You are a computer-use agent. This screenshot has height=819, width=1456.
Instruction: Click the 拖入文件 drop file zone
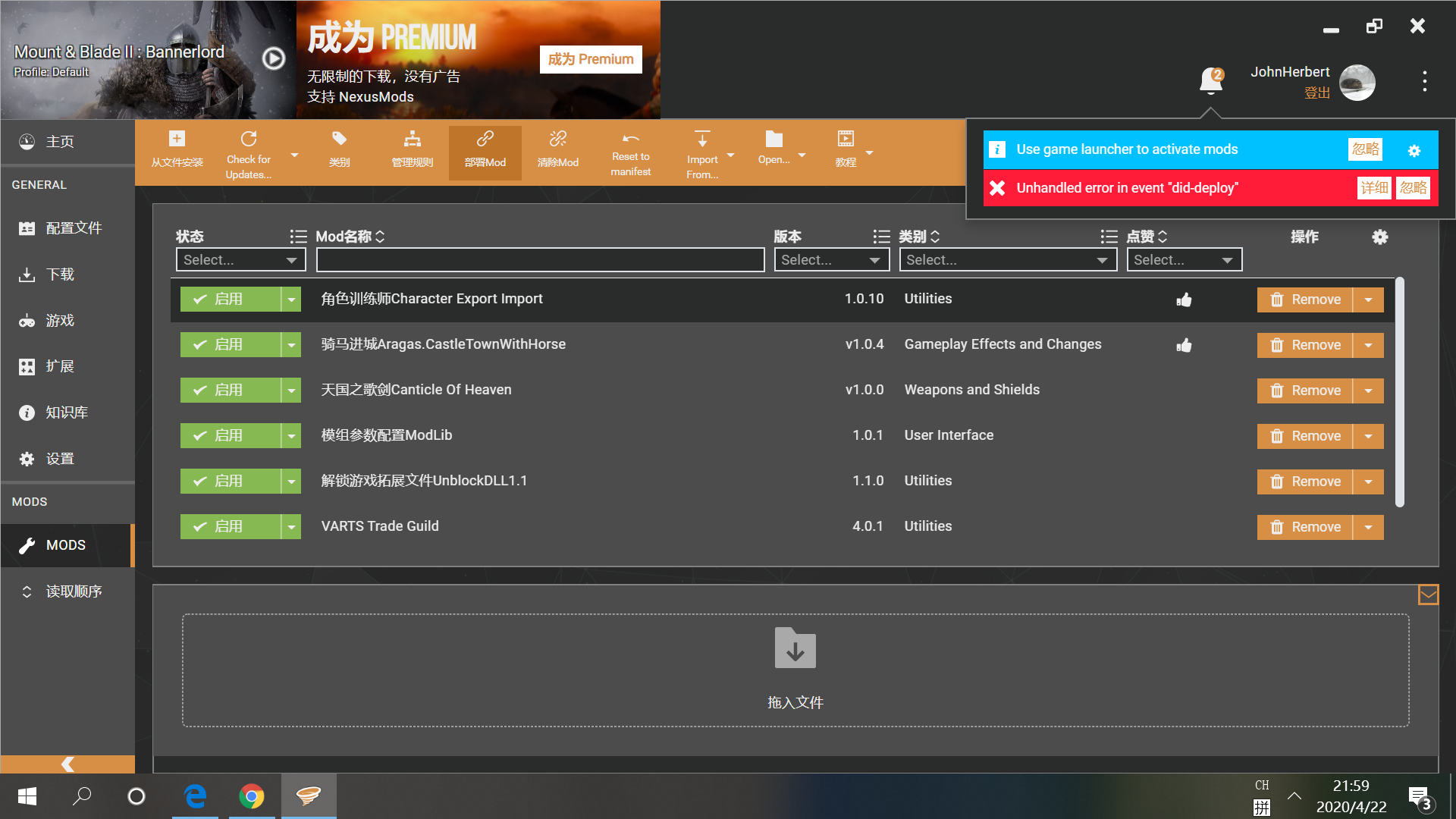[795, 670]
